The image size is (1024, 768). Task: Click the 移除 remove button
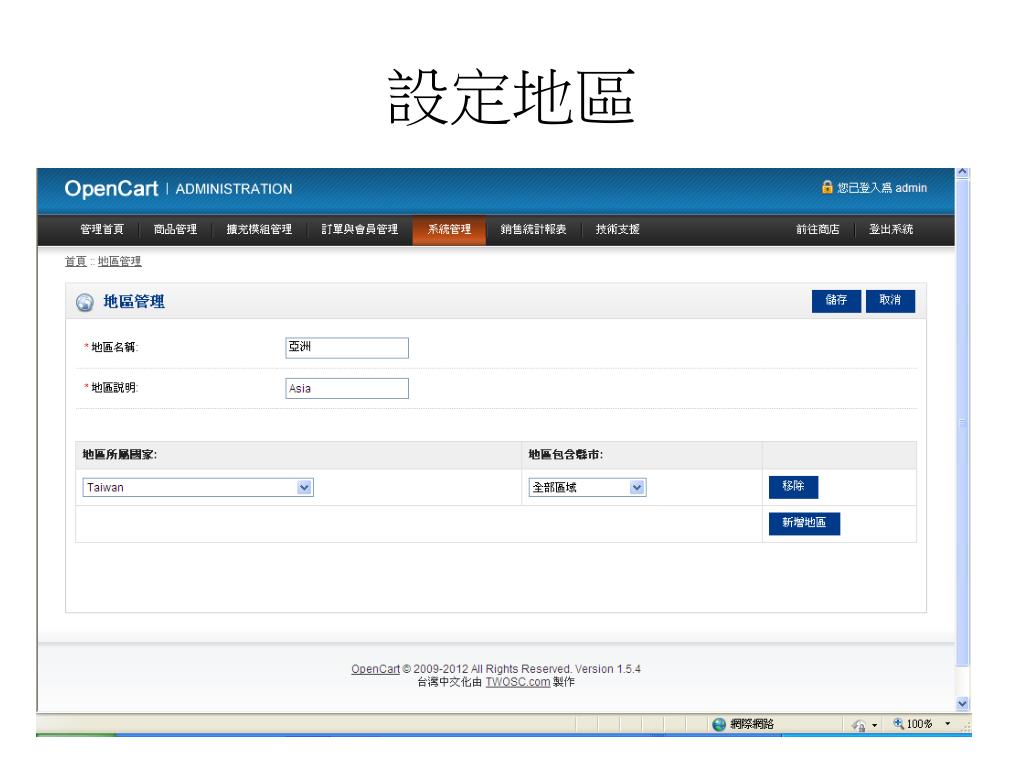click(793, 487)
